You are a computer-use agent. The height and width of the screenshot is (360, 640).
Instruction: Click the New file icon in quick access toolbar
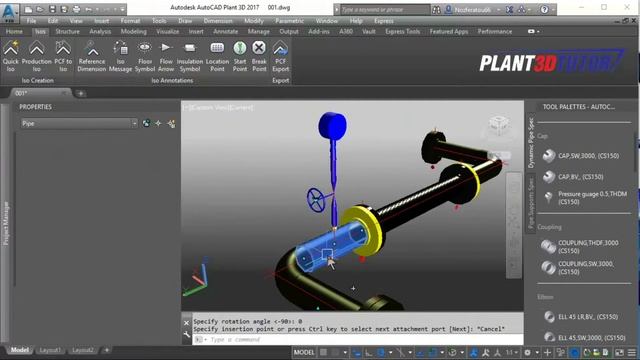[x=28, y=9]
